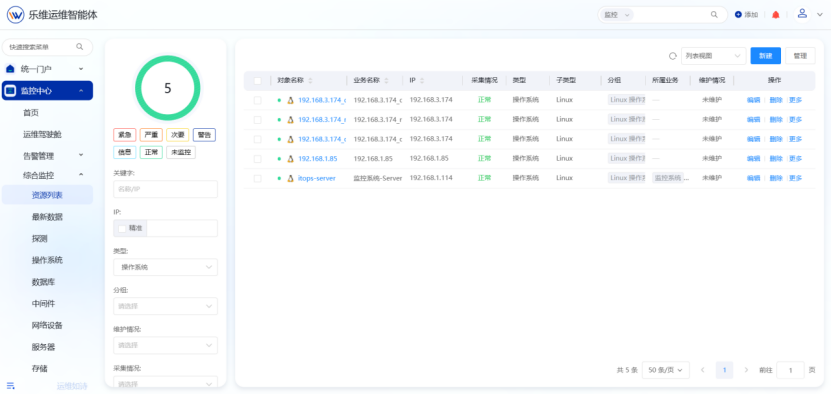This screenshot has height=395, width=831.
Task: Open the 类型 操作系统 dropdown
Action: pos(165,267)
